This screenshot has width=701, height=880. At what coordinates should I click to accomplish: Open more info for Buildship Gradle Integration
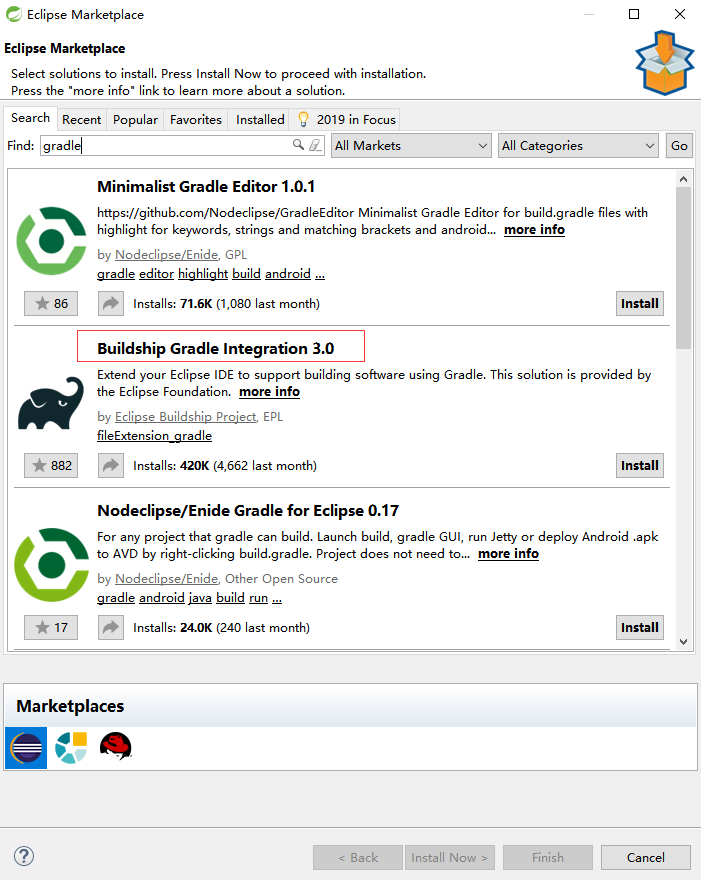[269, 392]
